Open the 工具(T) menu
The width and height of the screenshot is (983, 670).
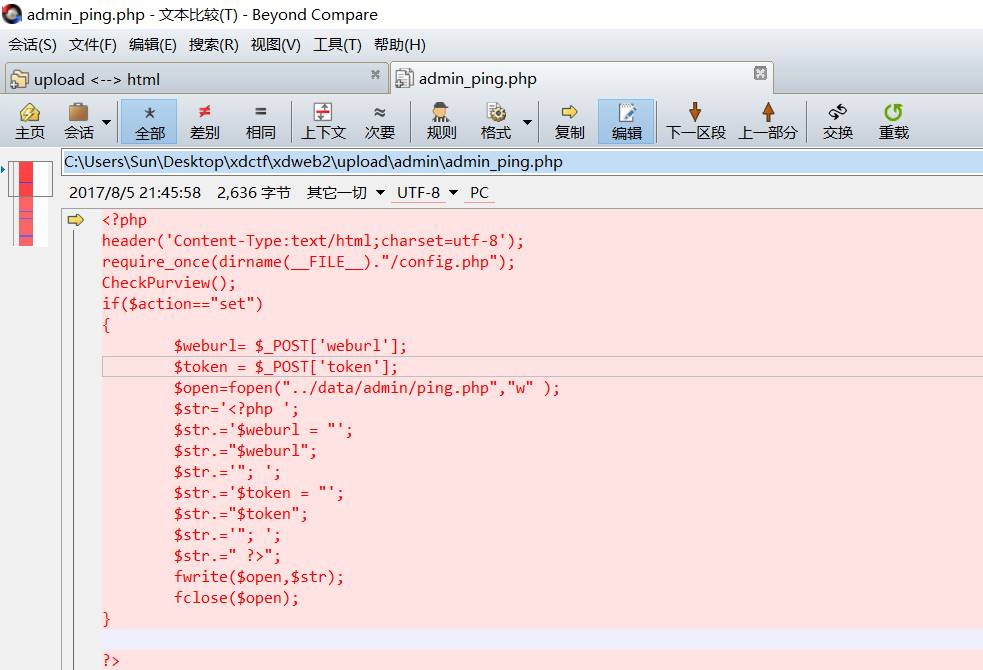pyautogui.click(x=337, y=44)
